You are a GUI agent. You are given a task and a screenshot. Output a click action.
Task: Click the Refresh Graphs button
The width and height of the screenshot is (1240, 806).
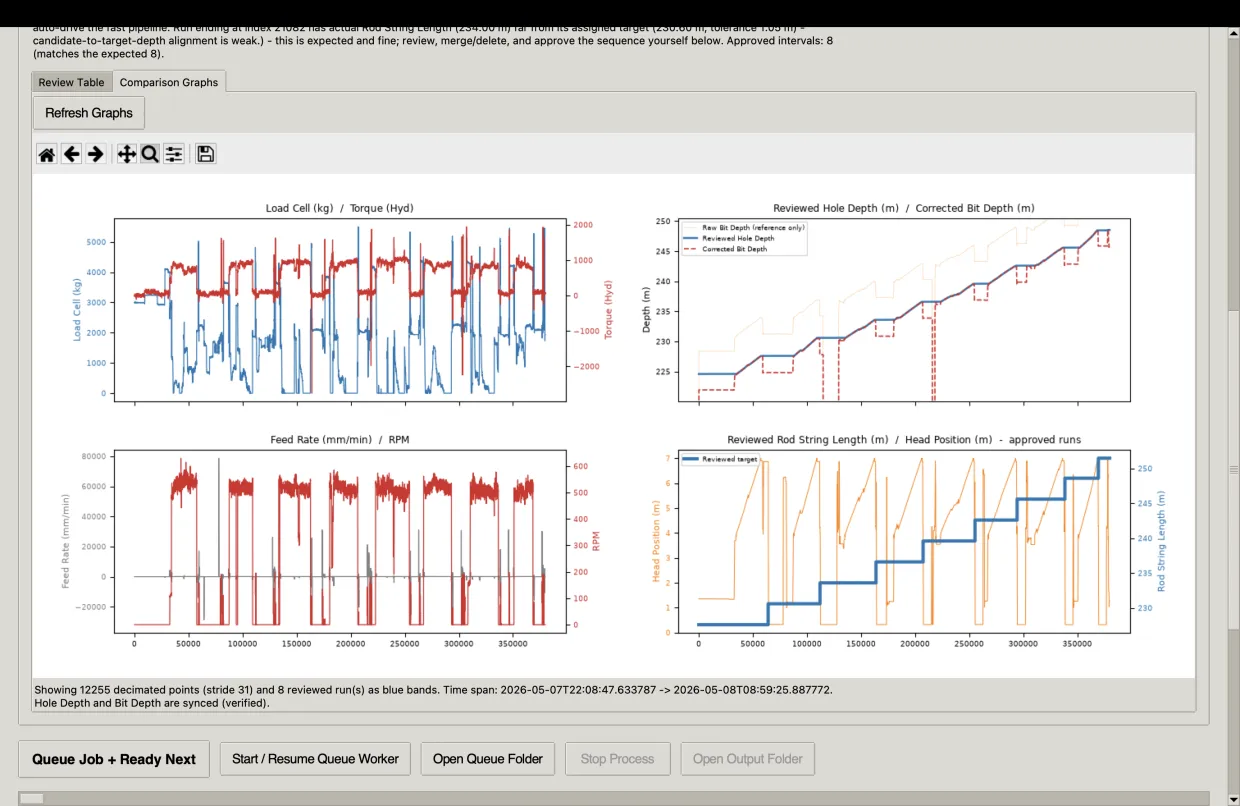click(89, 113)
